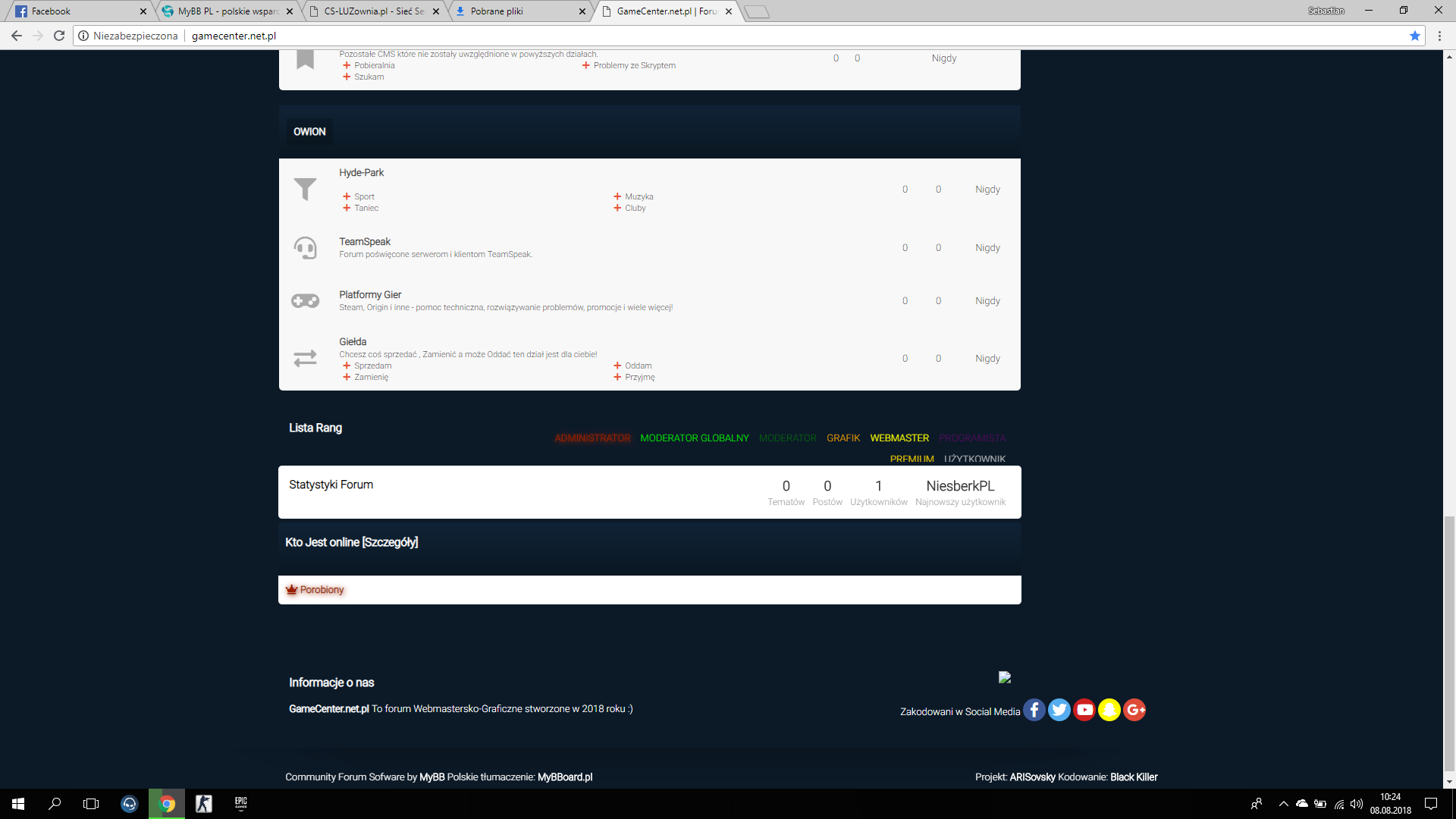1456x819 pixels.
Task: Open the Facebook social media icon
Action: 1034,710
